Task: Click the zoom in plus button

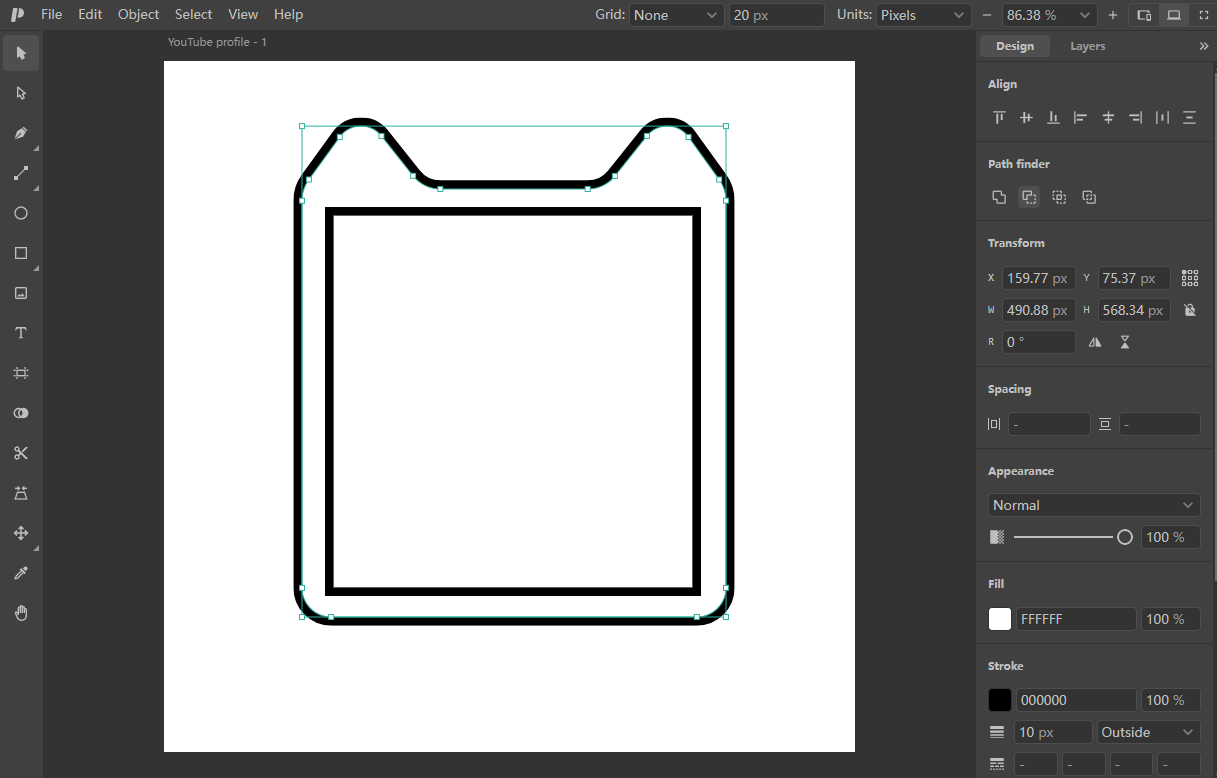Action: 1113,15
